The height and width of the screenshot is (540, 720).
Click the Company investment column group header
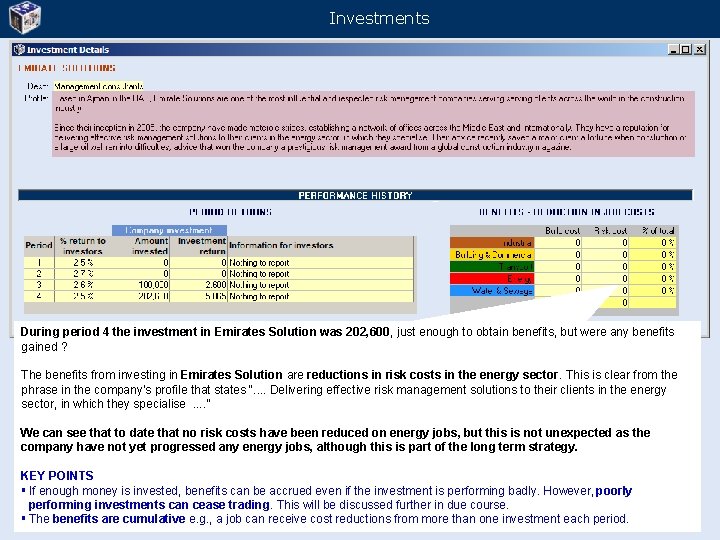click(169, 230)
